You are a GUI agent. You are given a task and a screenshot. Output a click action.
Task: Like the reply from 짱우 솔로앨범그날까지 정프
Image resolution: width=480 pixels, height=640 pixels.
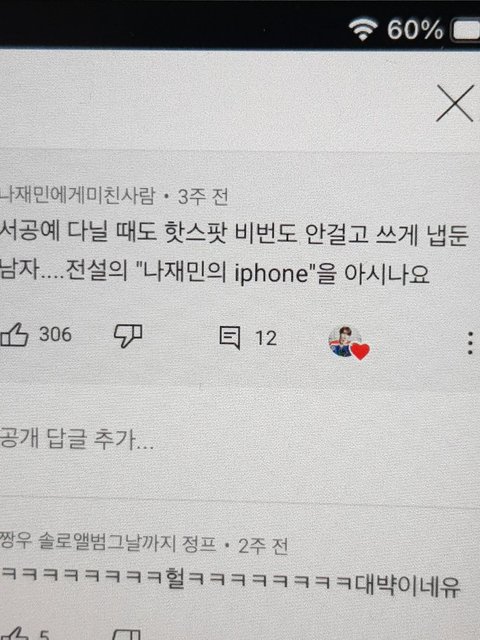(14, 633)
